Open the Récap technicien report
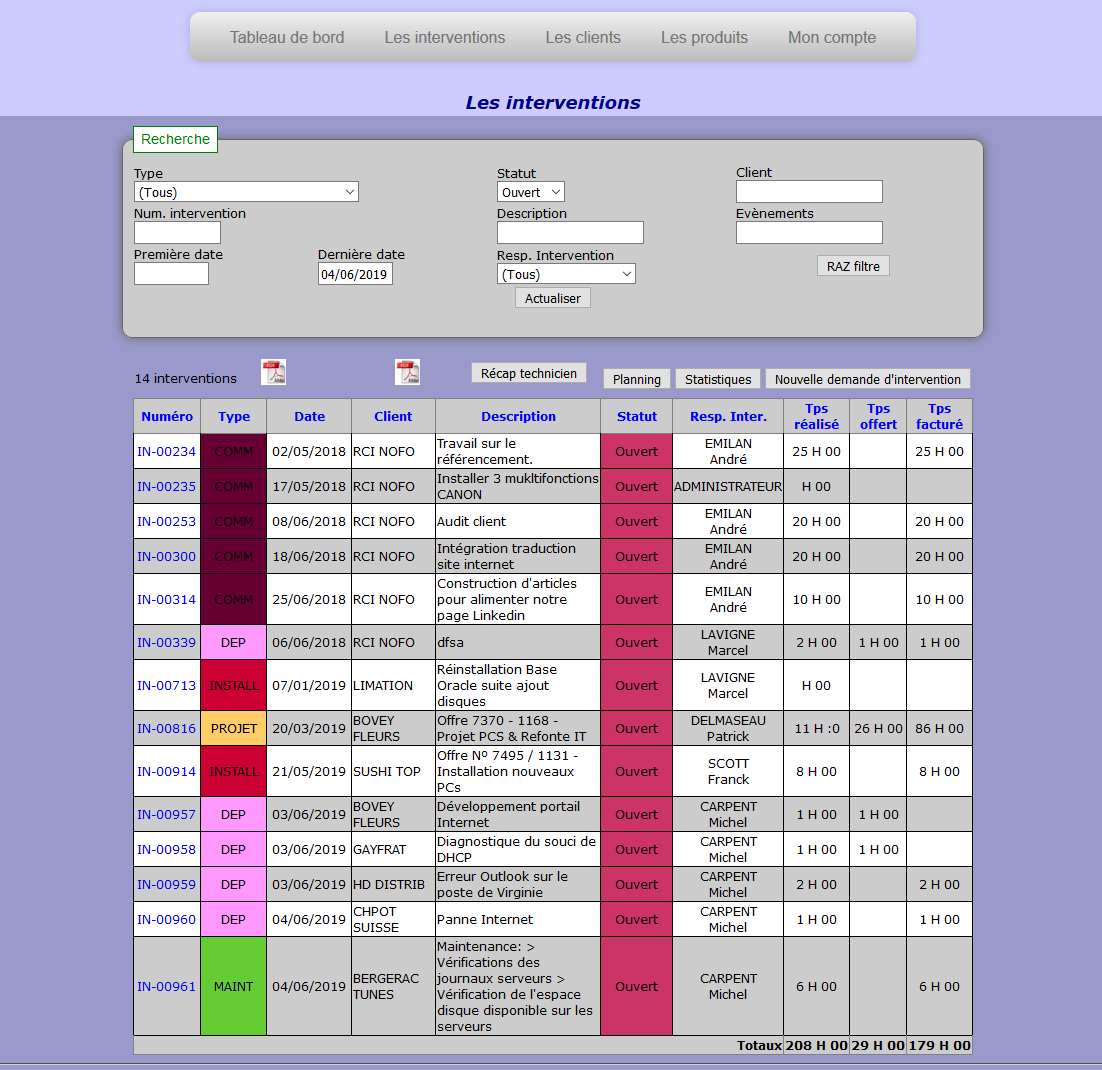The image size is (1102, 1070). coord(529,373)
